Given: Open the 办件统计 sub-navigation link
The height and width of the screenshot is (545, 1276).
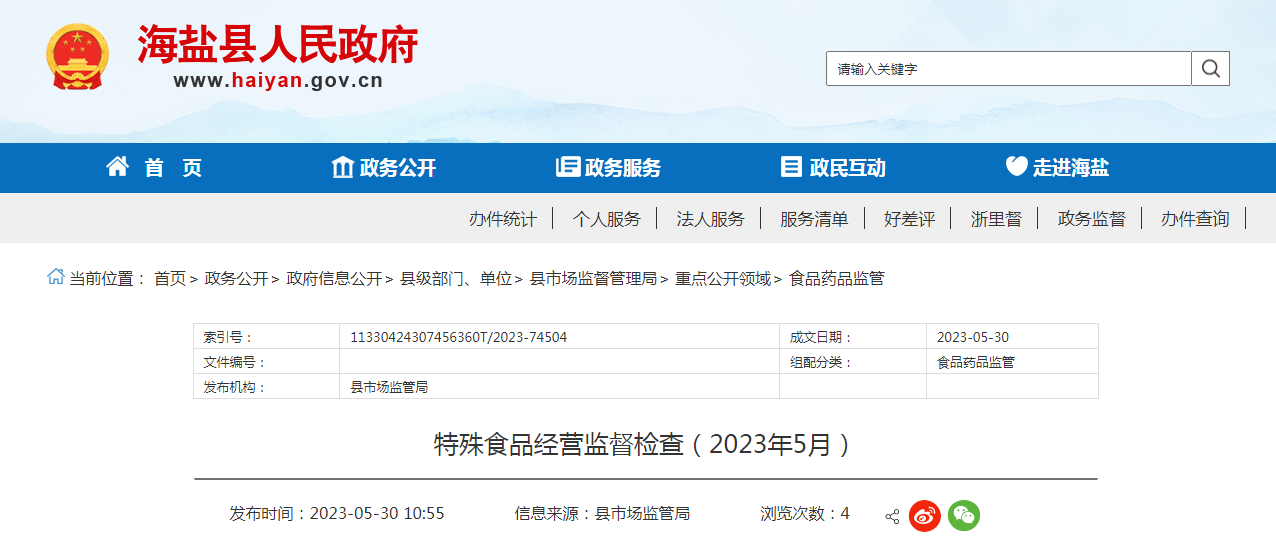Looking at the screenshot, I should click(503, 219).
